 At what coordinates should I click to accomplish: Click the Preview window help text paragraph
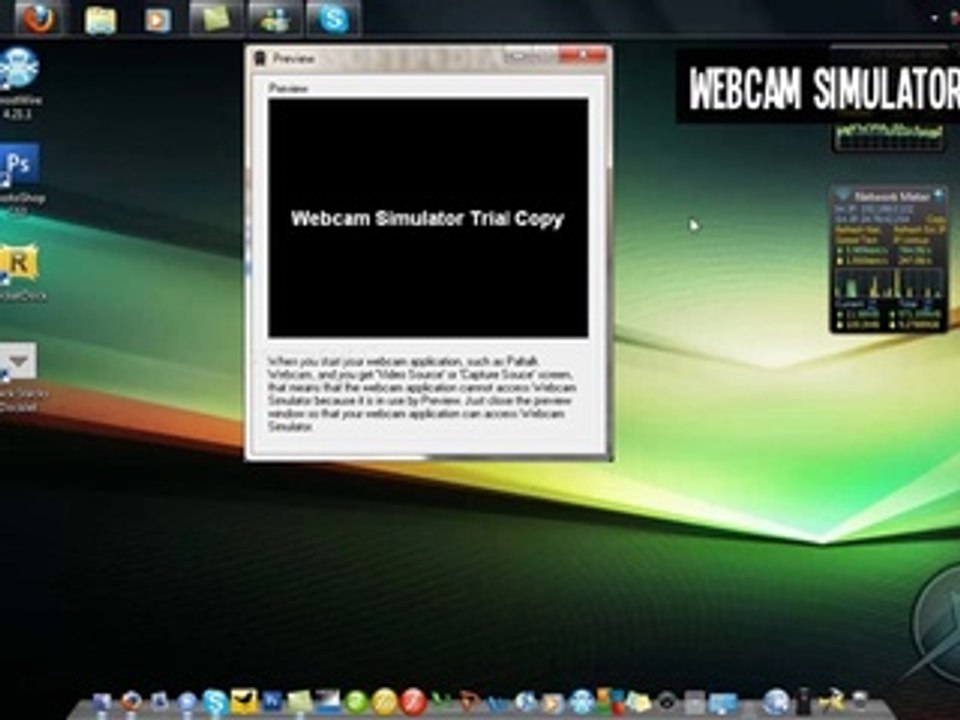coord(422,394)
